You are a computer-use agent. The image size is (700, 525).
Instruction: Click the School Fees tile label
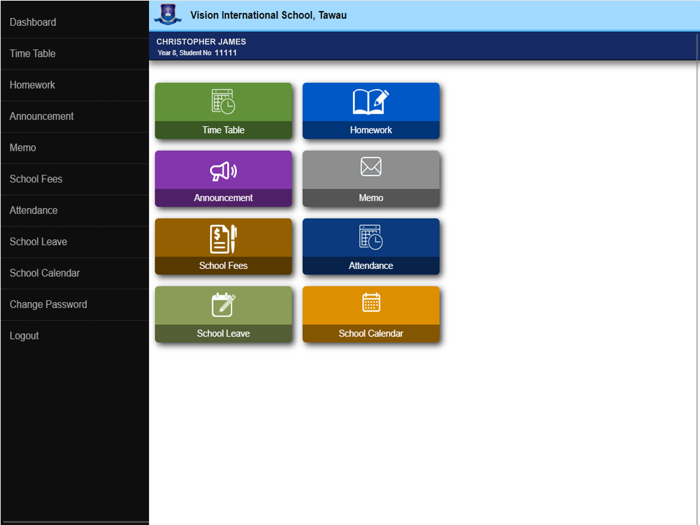[223, 266]
